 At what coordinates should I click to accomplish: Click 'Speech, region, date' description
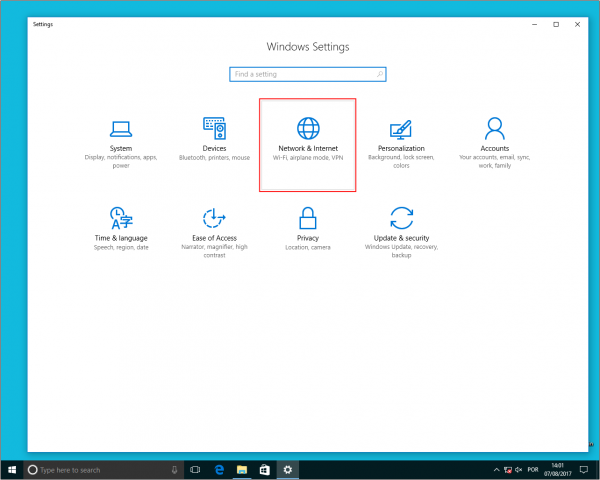click(x=121, y=247)
